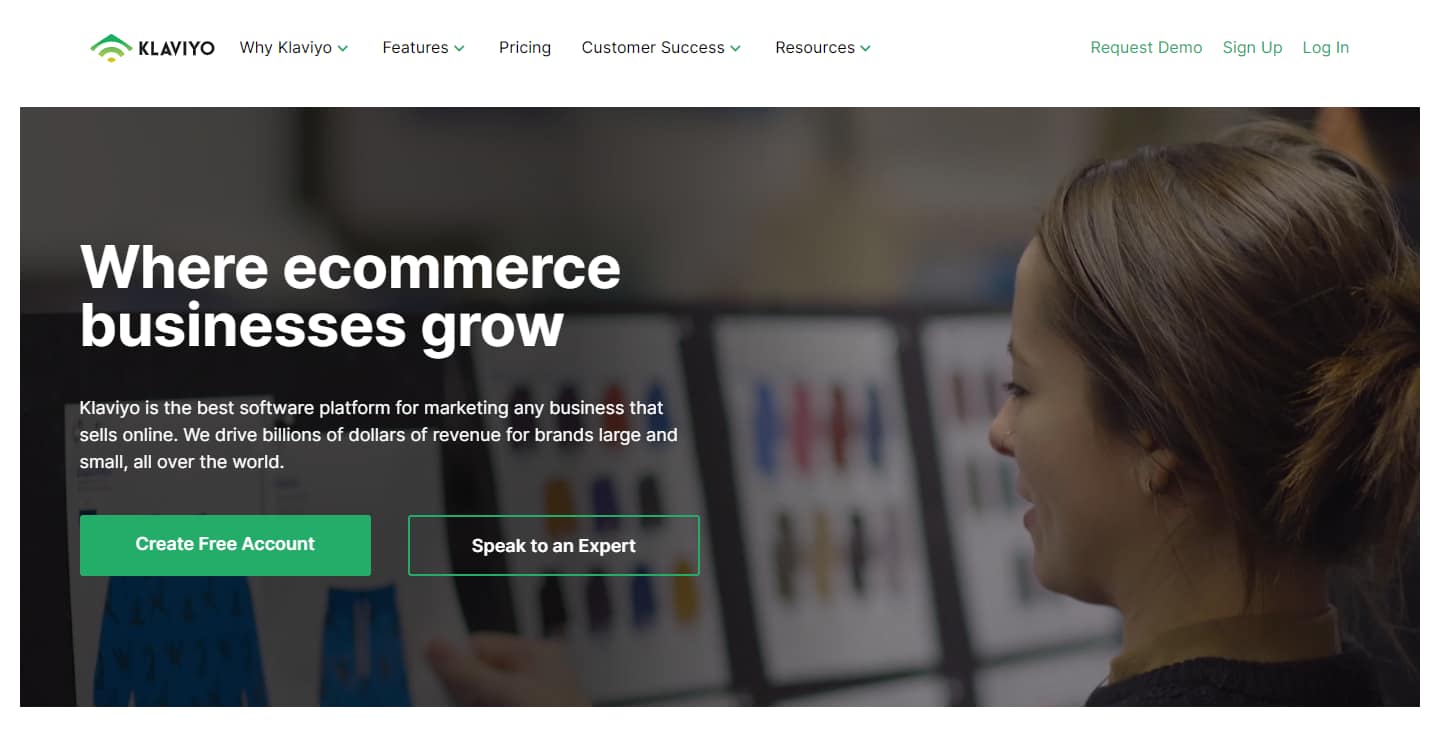
Task: Expand the chevron next to Why Klaviyo
Action: (343, 48)
